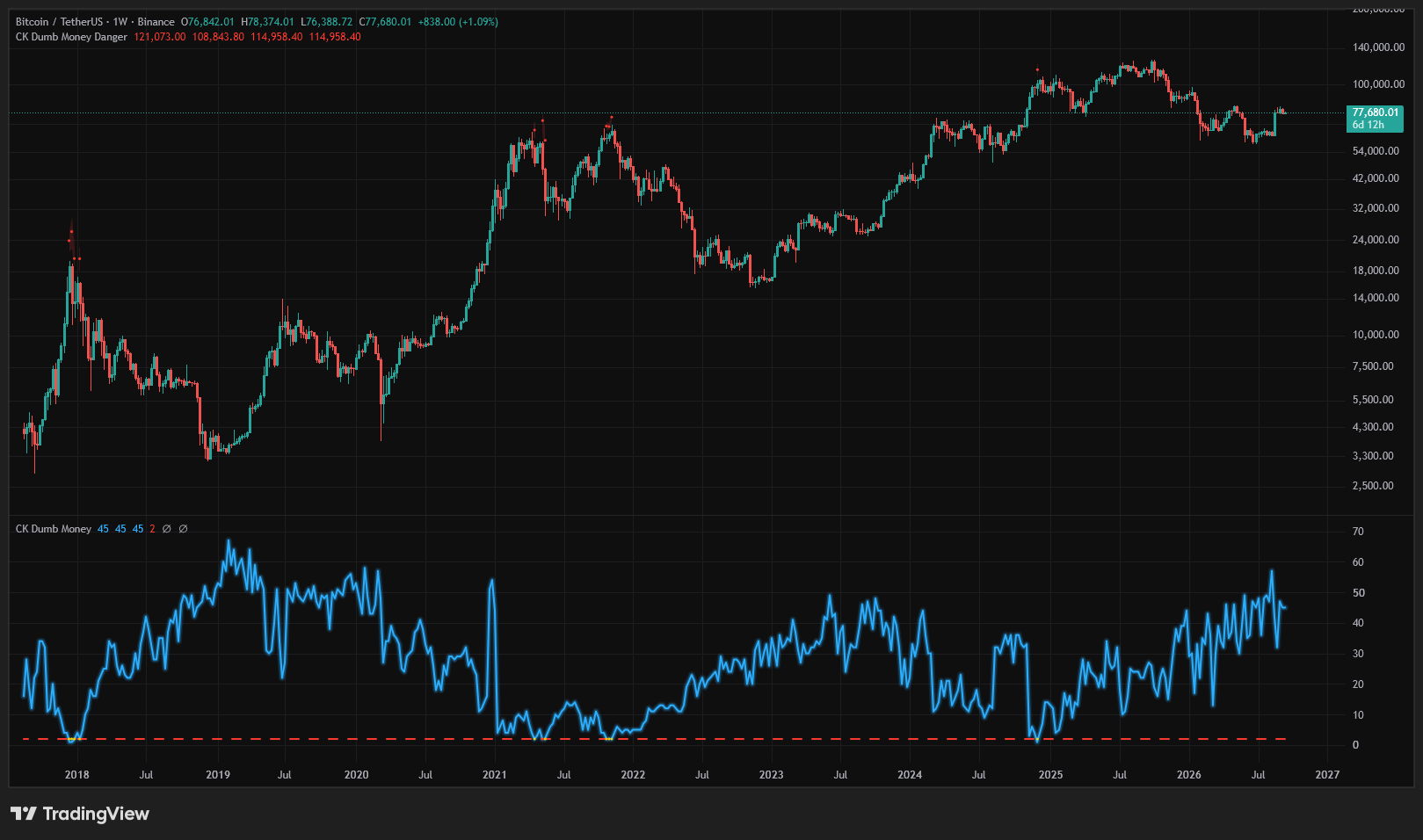Click the 2020 label on the time axis

(356, 775)
